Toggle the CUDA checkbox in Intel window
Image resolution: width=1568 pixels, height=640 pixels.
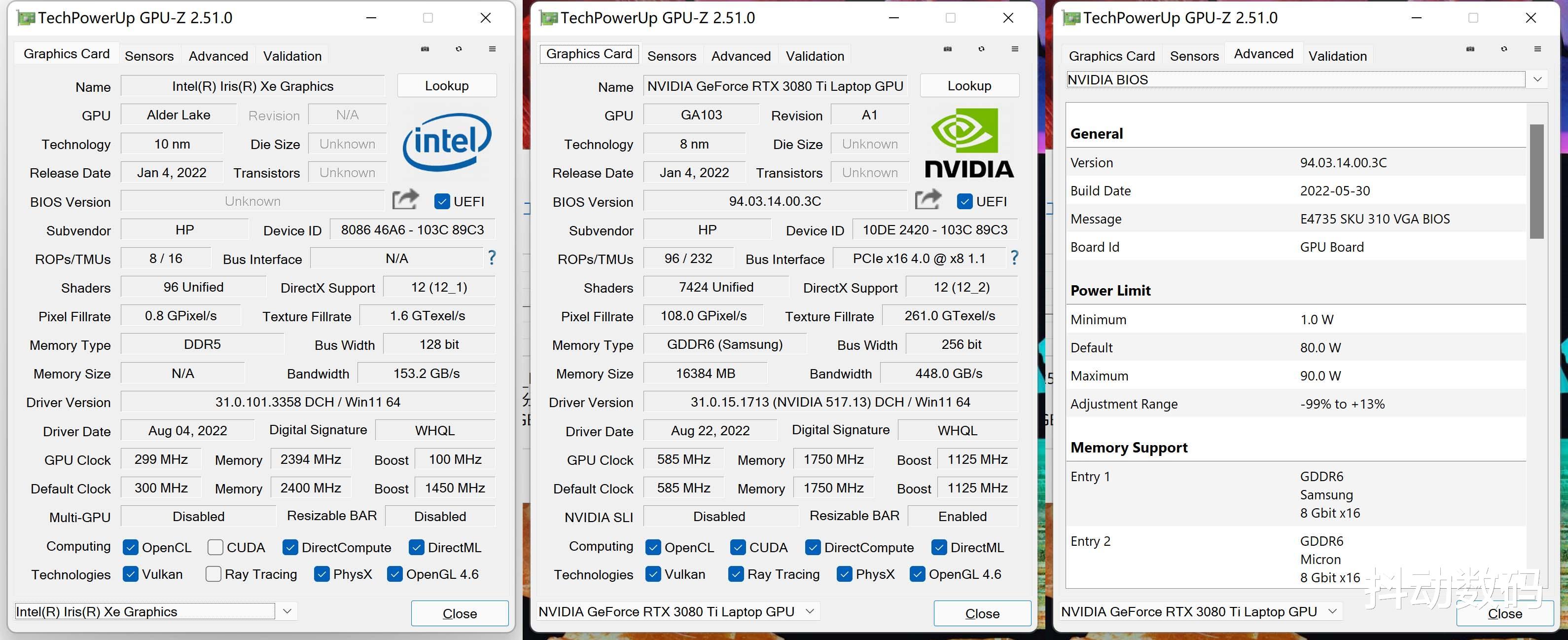pyautogui.click(x=215, y=547)
